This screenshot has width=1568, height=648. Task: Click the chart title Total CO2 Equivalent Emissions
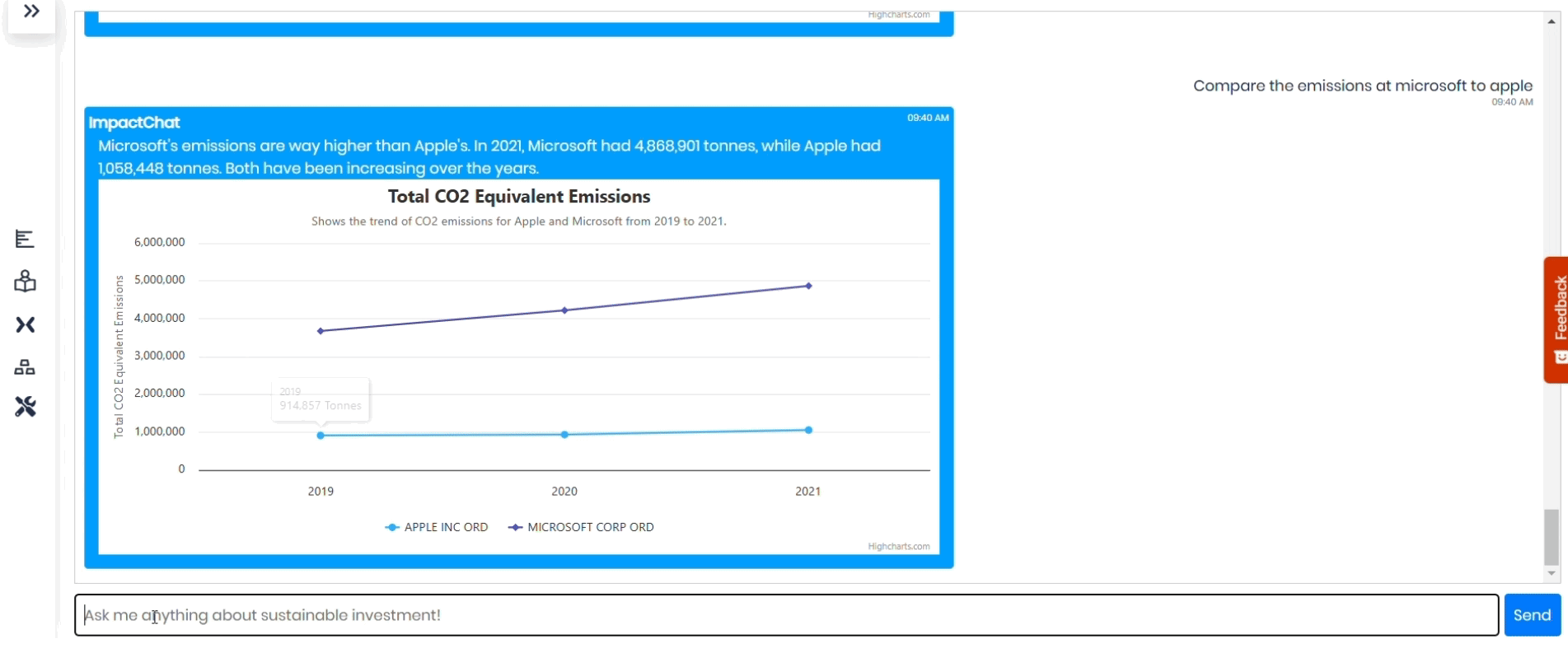point(519,196)
